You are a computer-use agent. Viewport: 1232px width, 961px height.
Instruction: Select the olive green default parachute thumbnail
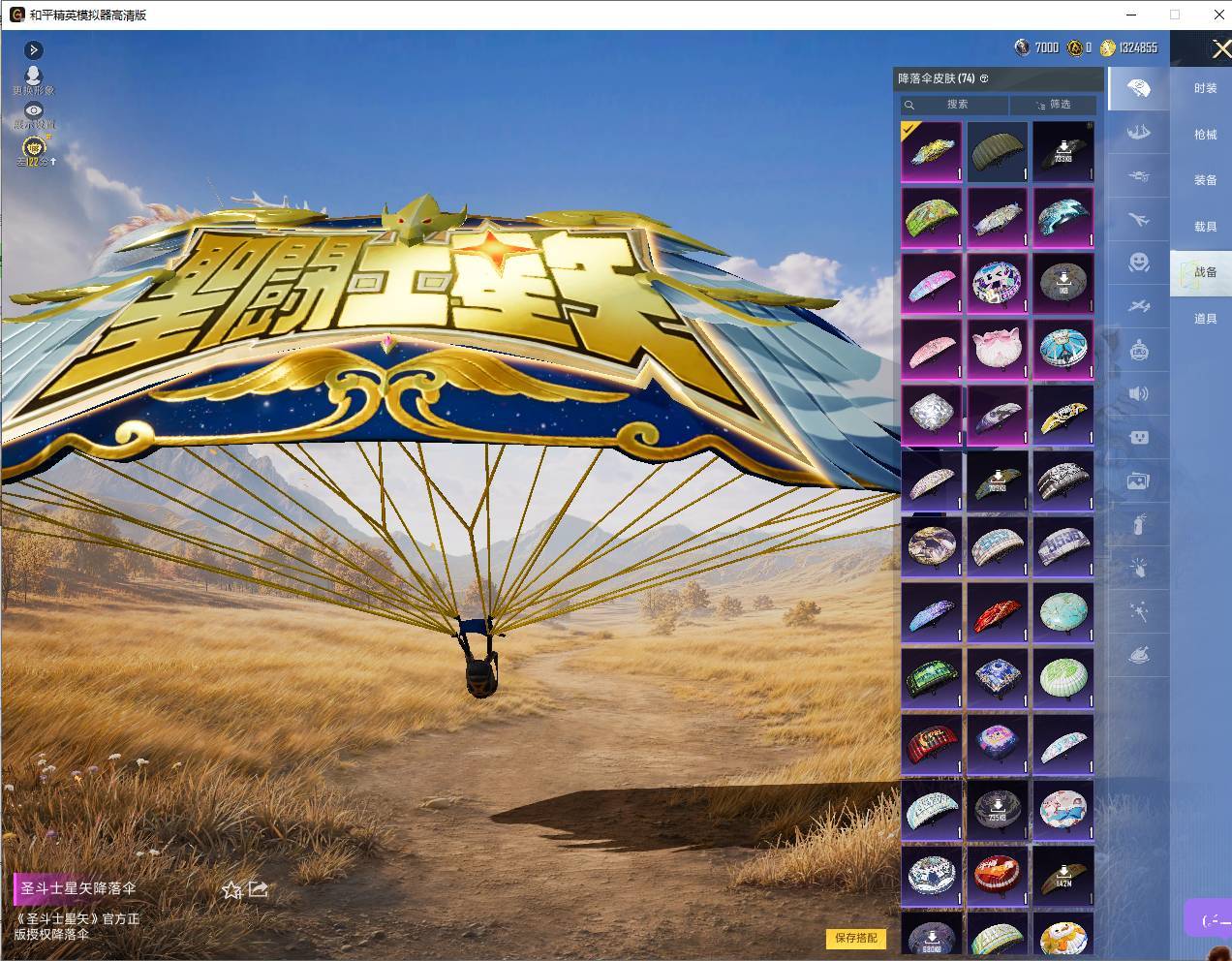(x=998, y=152)
